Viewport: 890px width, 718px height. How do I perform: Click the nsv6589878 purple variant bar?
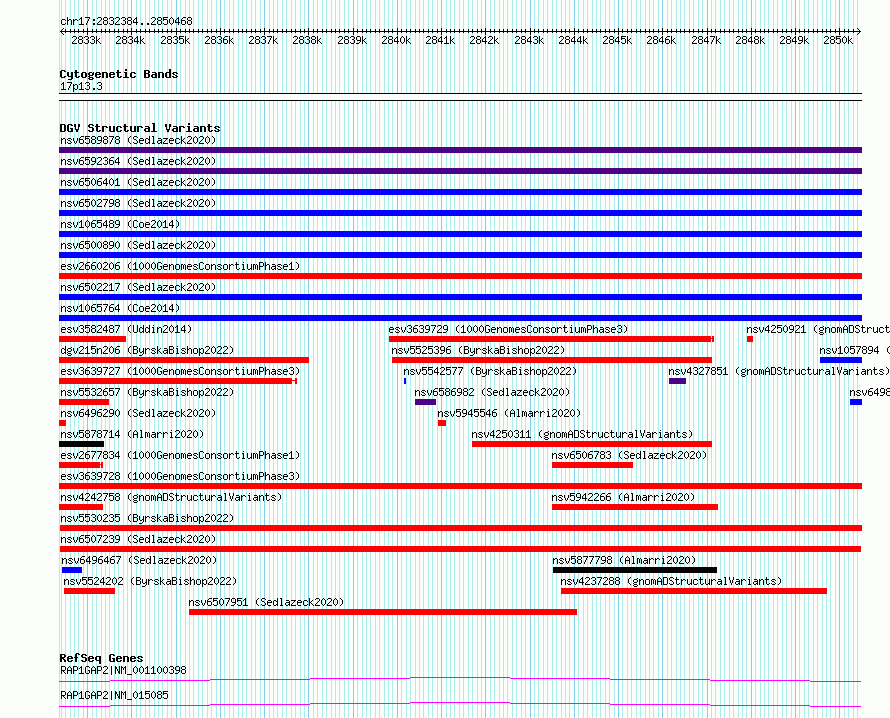[x=460, y=150]
